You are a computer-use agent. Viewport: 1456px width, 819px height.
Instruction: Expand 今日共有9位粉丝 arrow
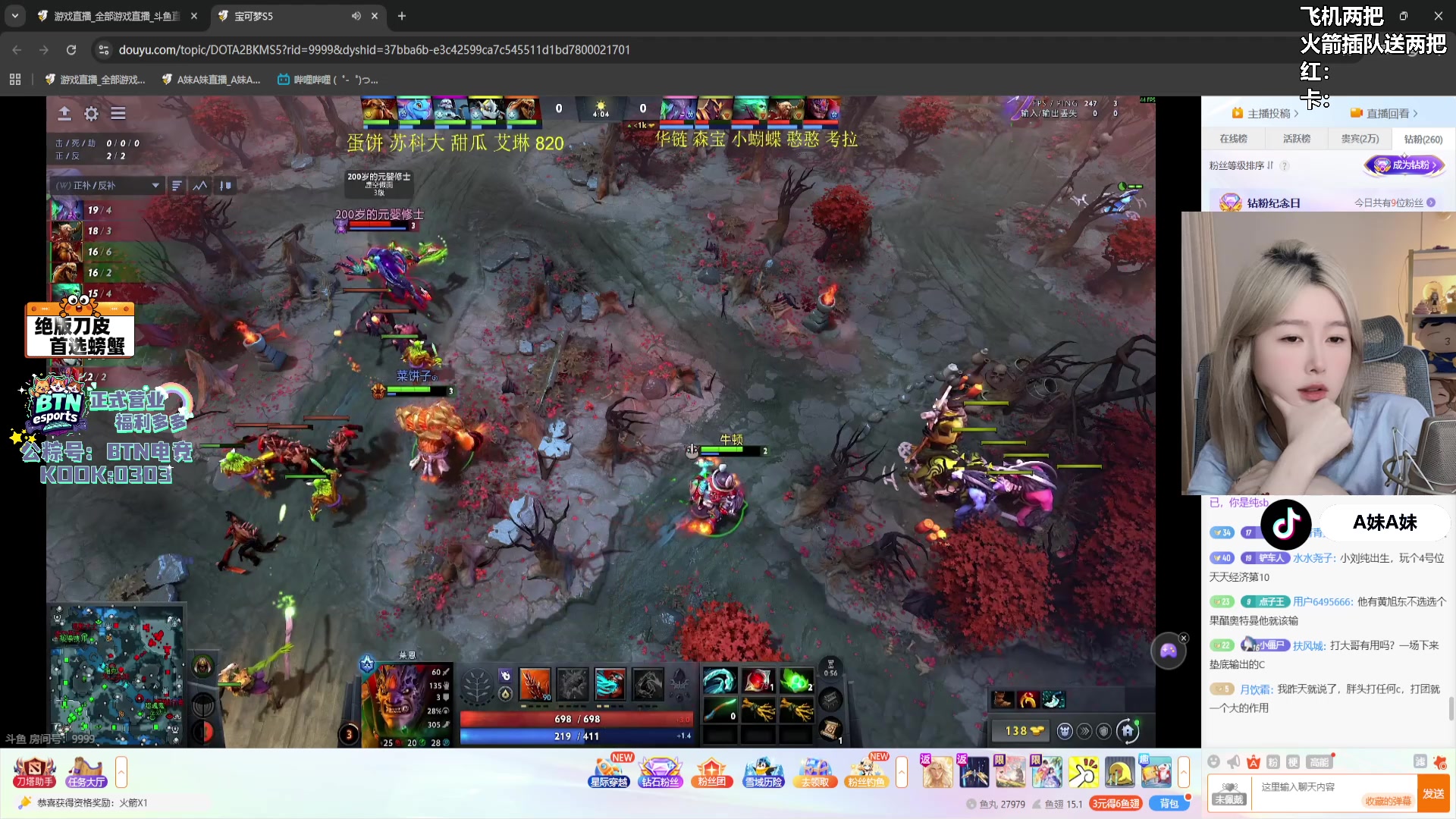(1431, 202)
